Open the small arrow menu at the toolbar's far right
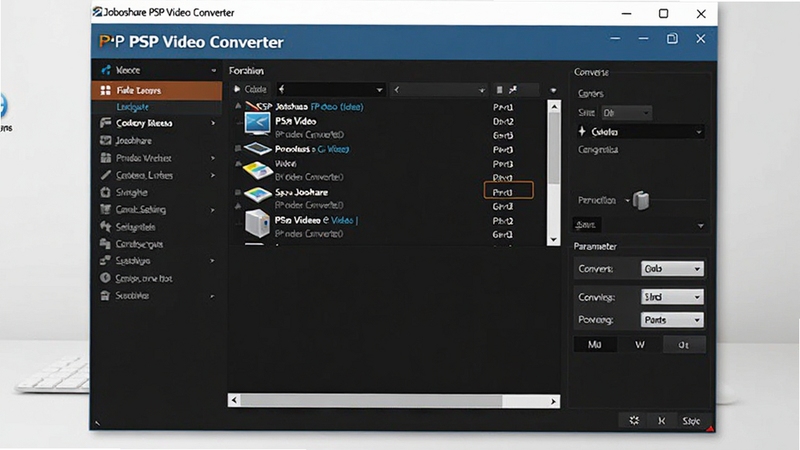The width and height of the screenshot is (800, 450). [553, 90]
